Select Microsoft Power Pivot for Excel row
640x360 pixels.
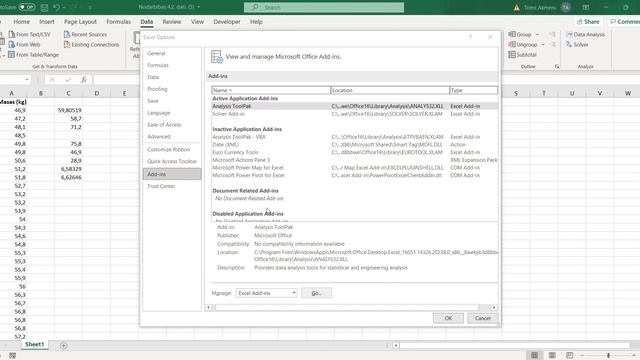point(354,175)
